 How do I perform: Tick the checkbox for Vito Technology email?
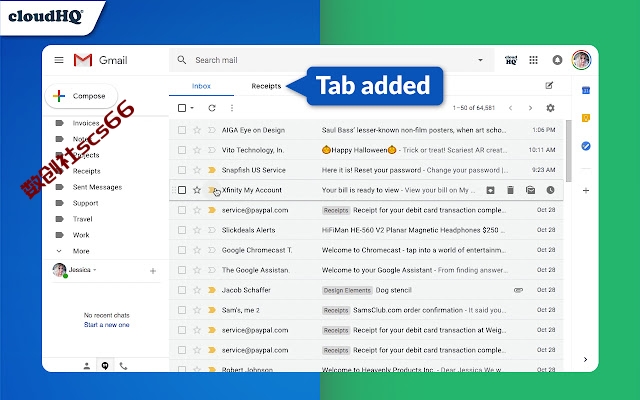click(x=182, y=150)
